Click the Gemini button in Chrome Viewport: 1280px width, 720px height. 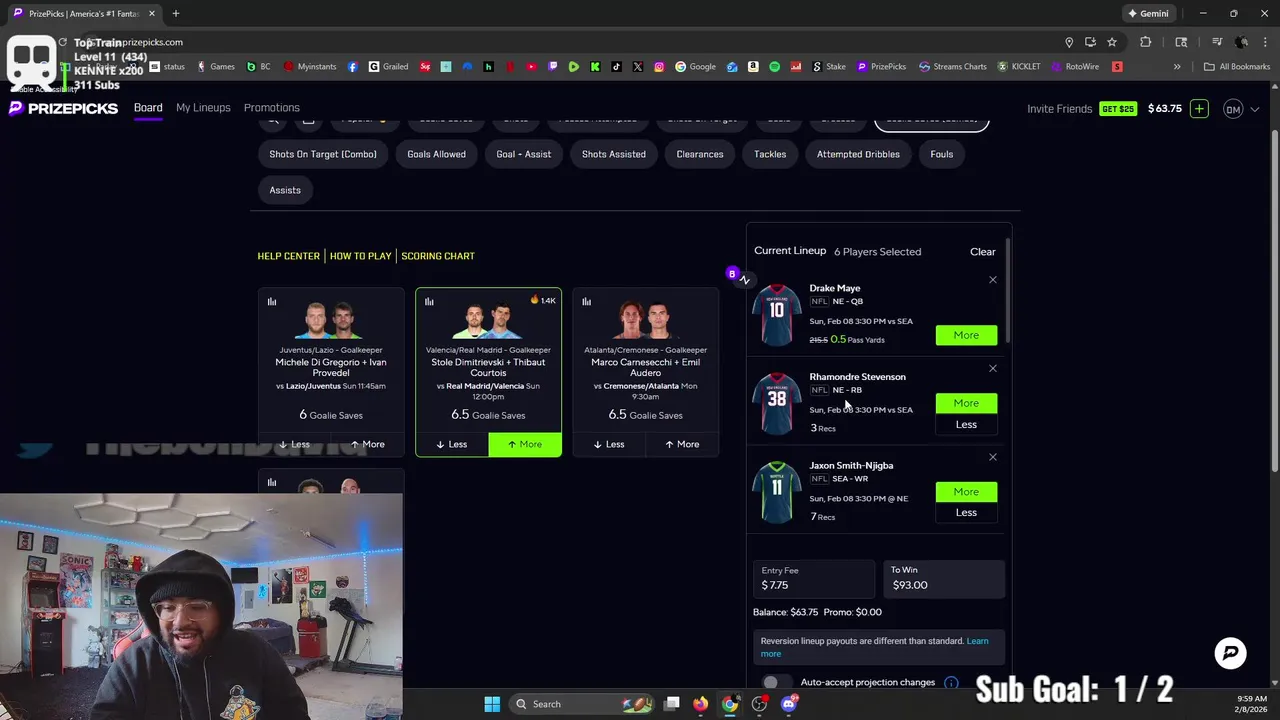pos(1148,14)
